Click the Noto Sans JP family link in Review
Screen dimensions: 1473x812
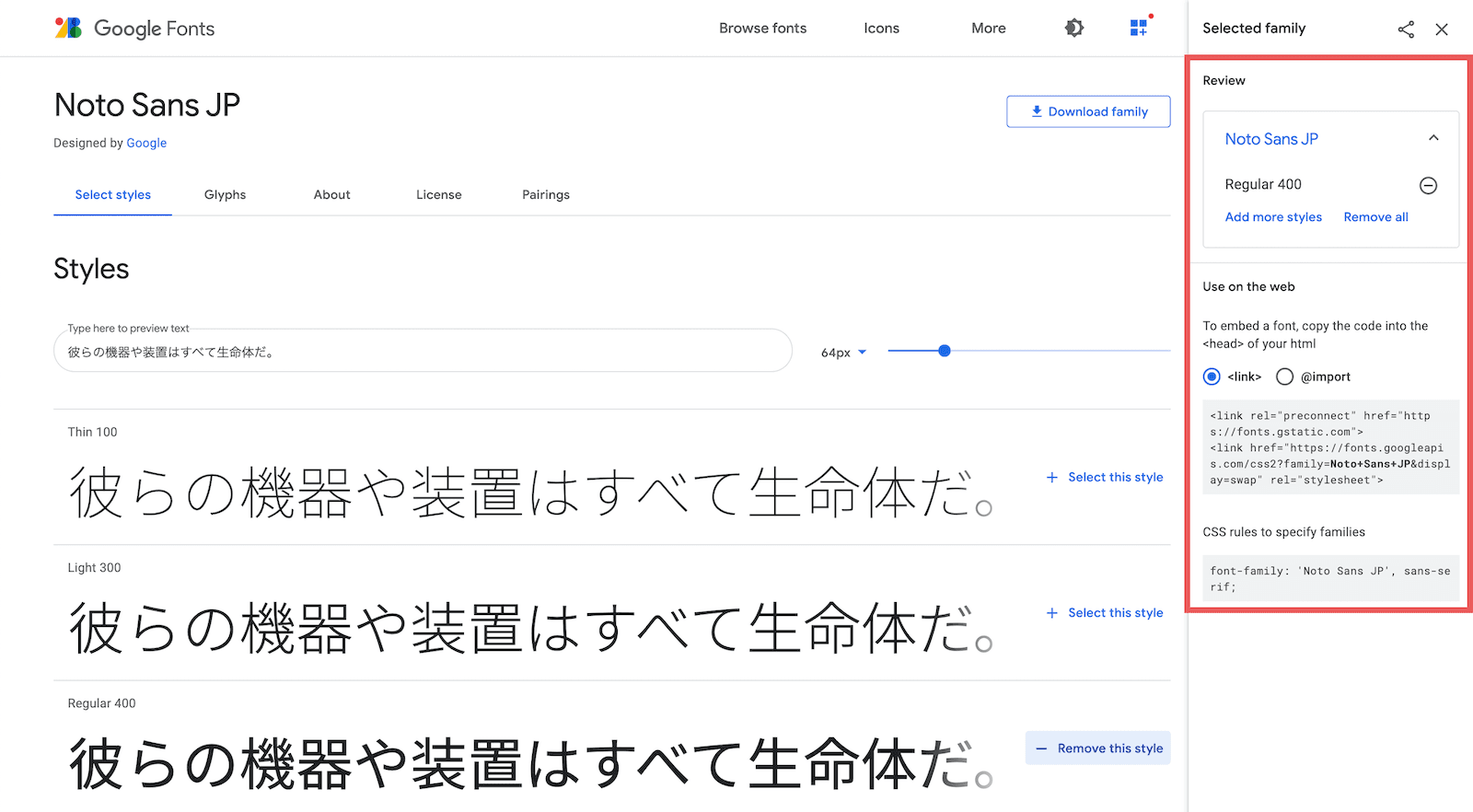(1271, 139)
